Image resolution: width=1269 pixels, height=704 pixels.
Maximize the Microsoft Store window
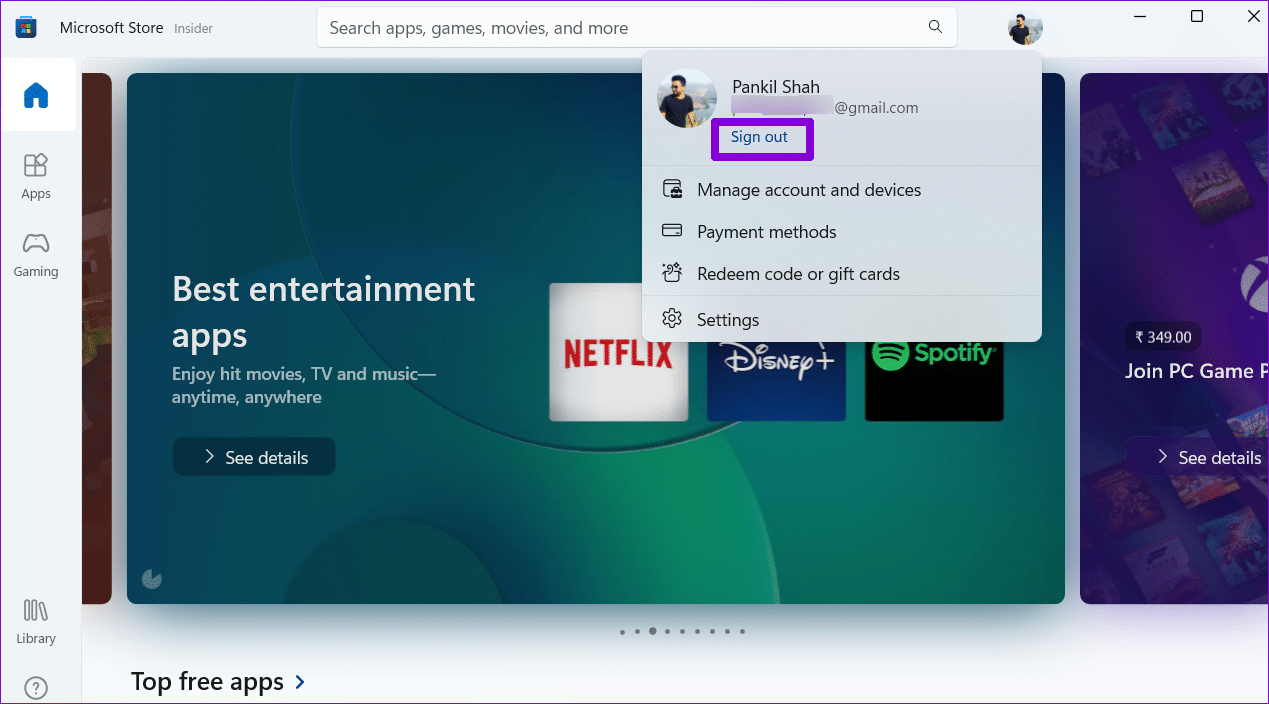point(1197,16)
